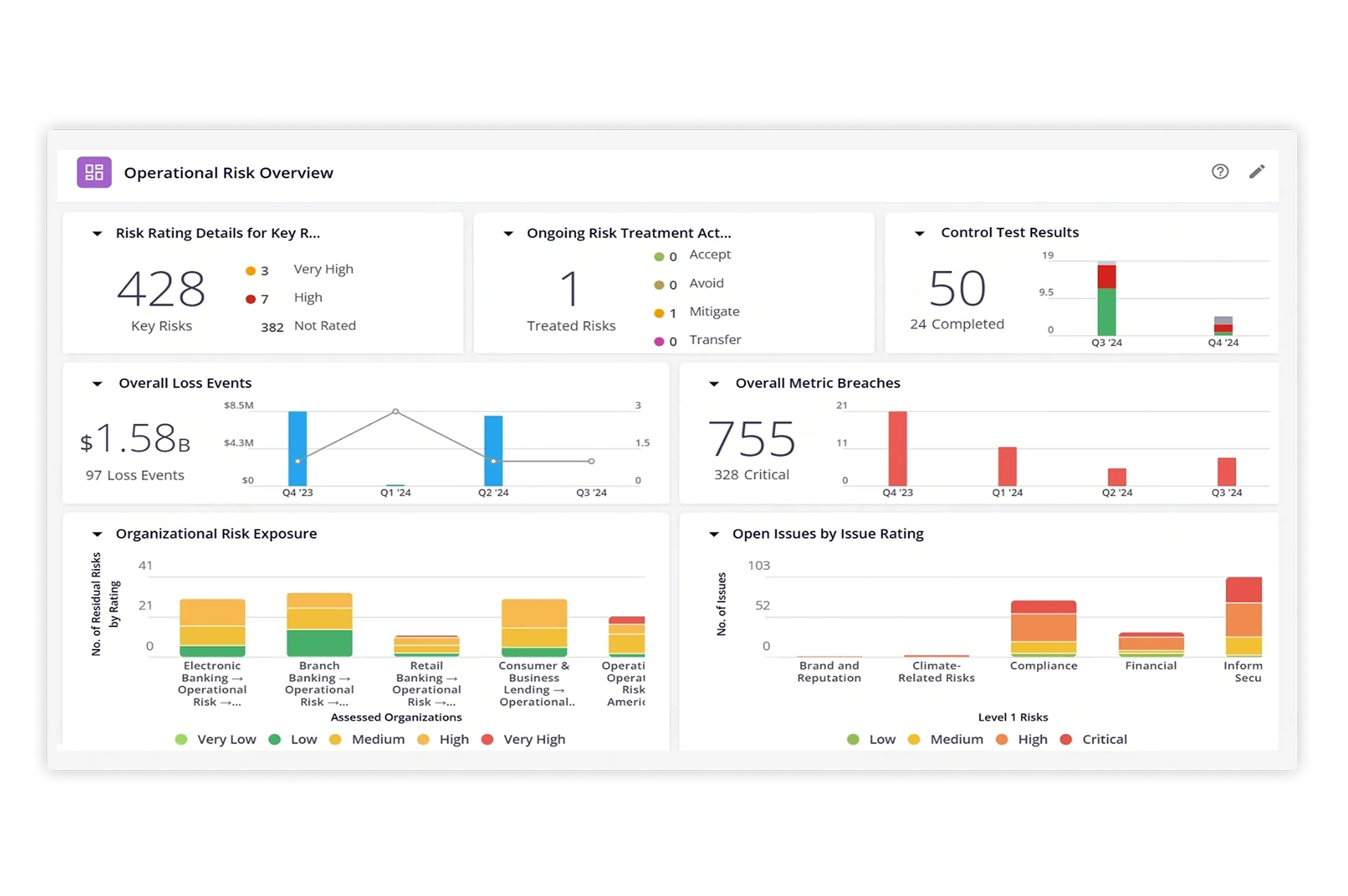Collapse the Ongoing Risk Treatment panel arrow
Image resolution: width=1348 pixels, height=896 pixels.
point(508,233)
